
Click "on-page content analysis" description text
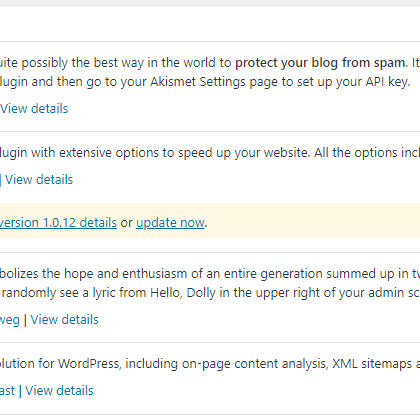tap(254, 364)
